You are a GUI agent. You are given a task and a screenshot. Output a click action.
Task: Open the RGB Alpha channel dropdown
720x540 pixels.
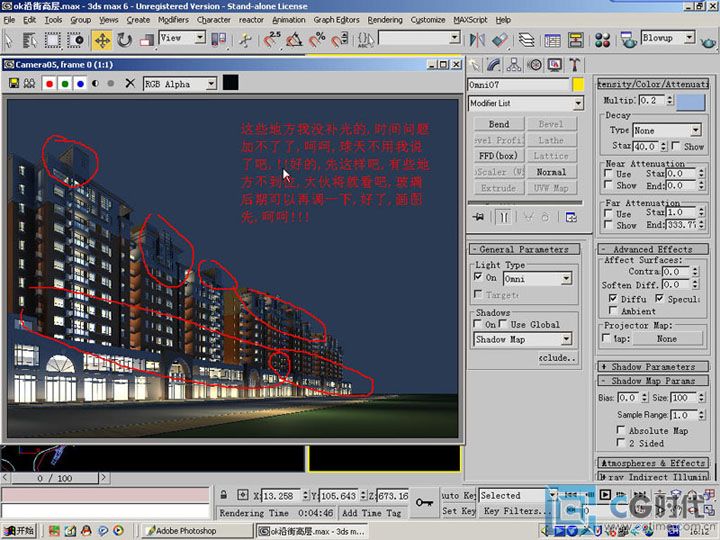click(211, 84)
